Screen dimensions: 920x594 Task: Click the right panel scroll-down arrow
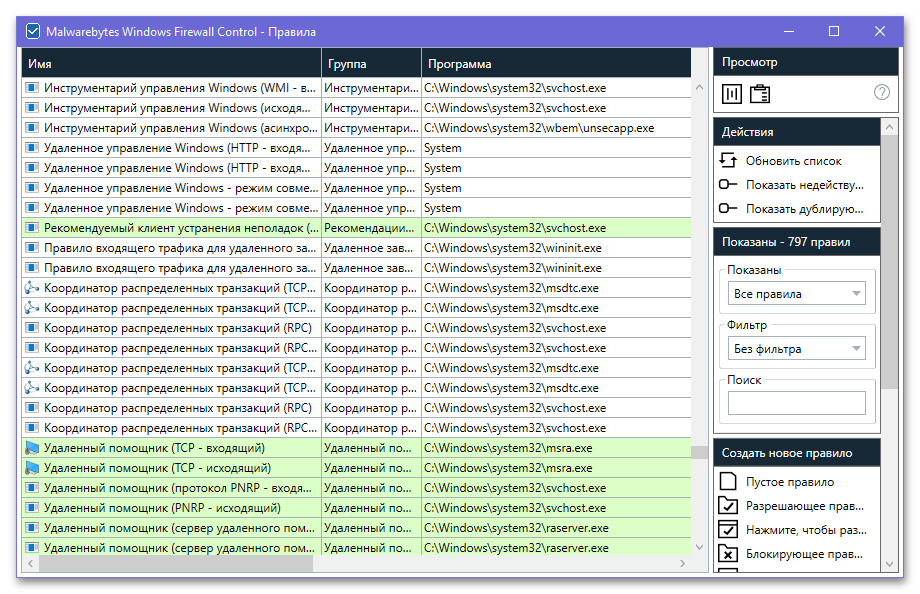point(889,564)
